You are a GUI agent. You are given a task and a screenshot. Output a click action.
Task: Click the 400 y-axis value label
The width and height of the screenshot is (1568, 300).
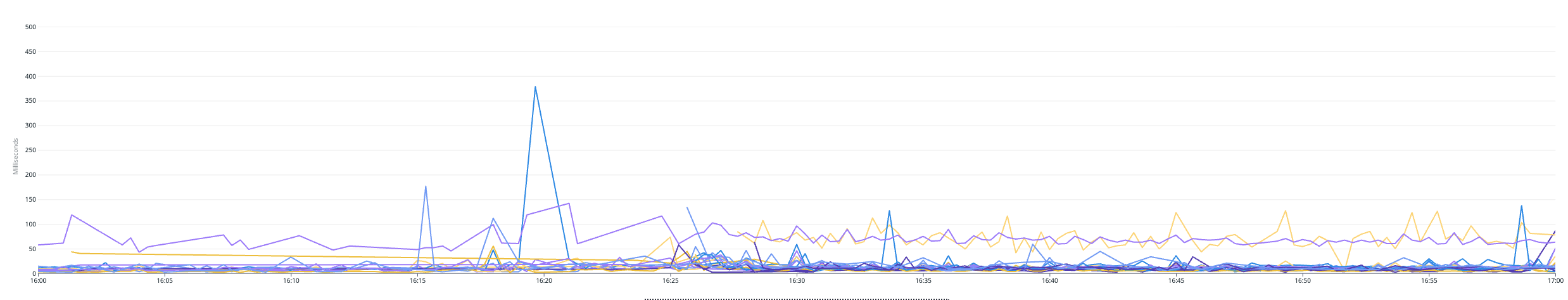point(30,77)
